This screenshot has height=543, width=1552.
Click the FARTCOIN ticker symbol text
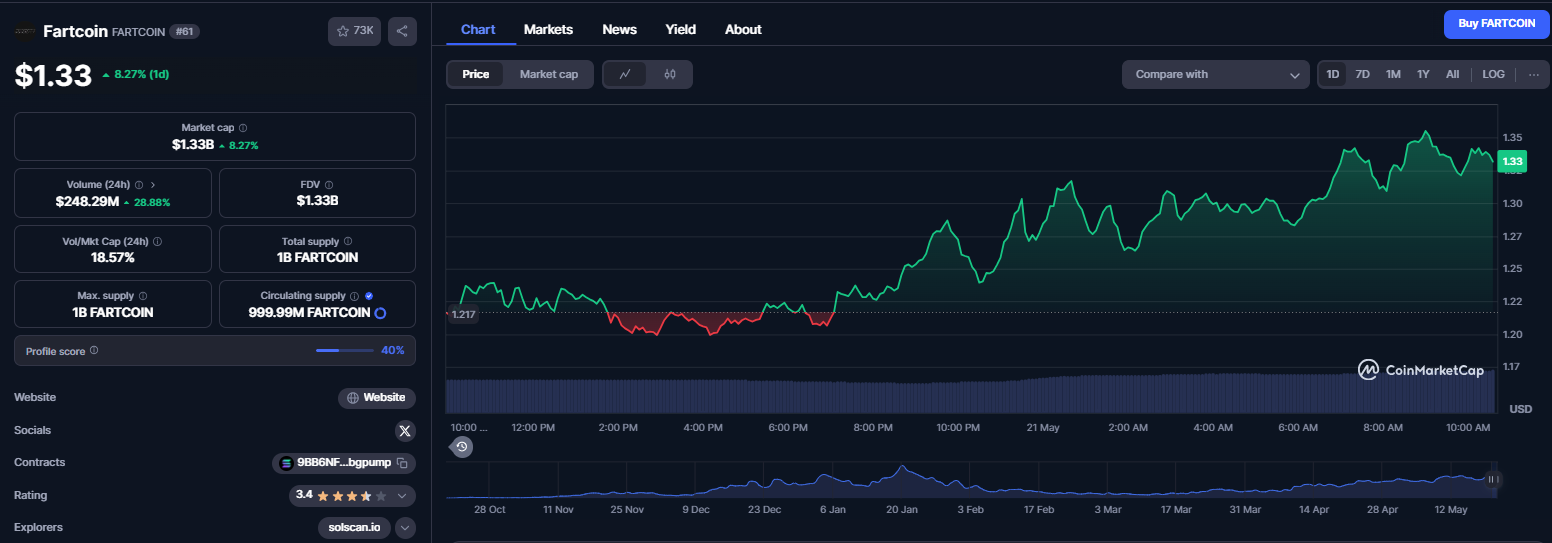click(x=137, y=32)
